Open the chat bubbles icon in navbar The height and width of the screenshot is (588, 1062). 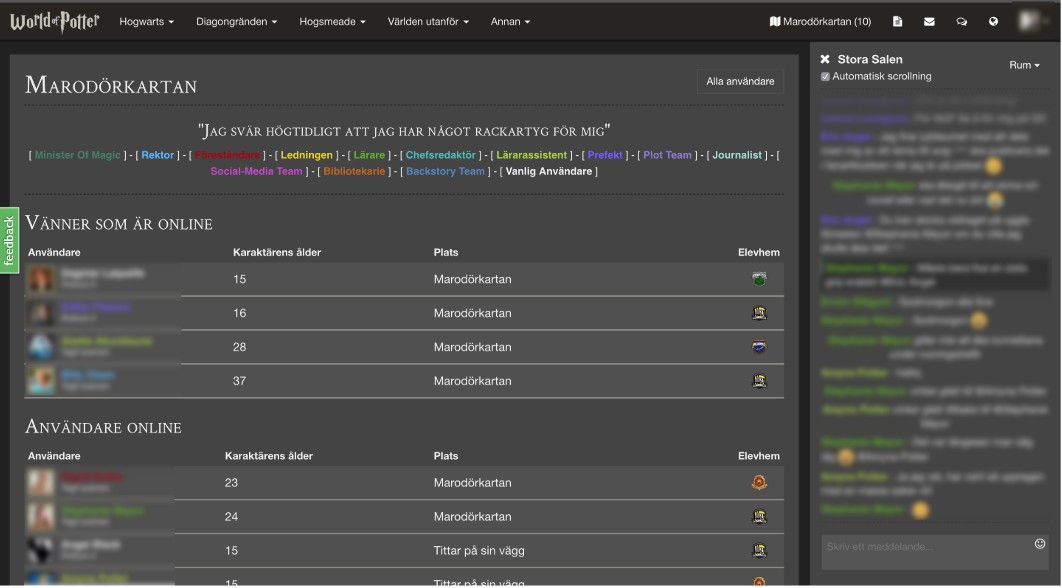[961, 21]
